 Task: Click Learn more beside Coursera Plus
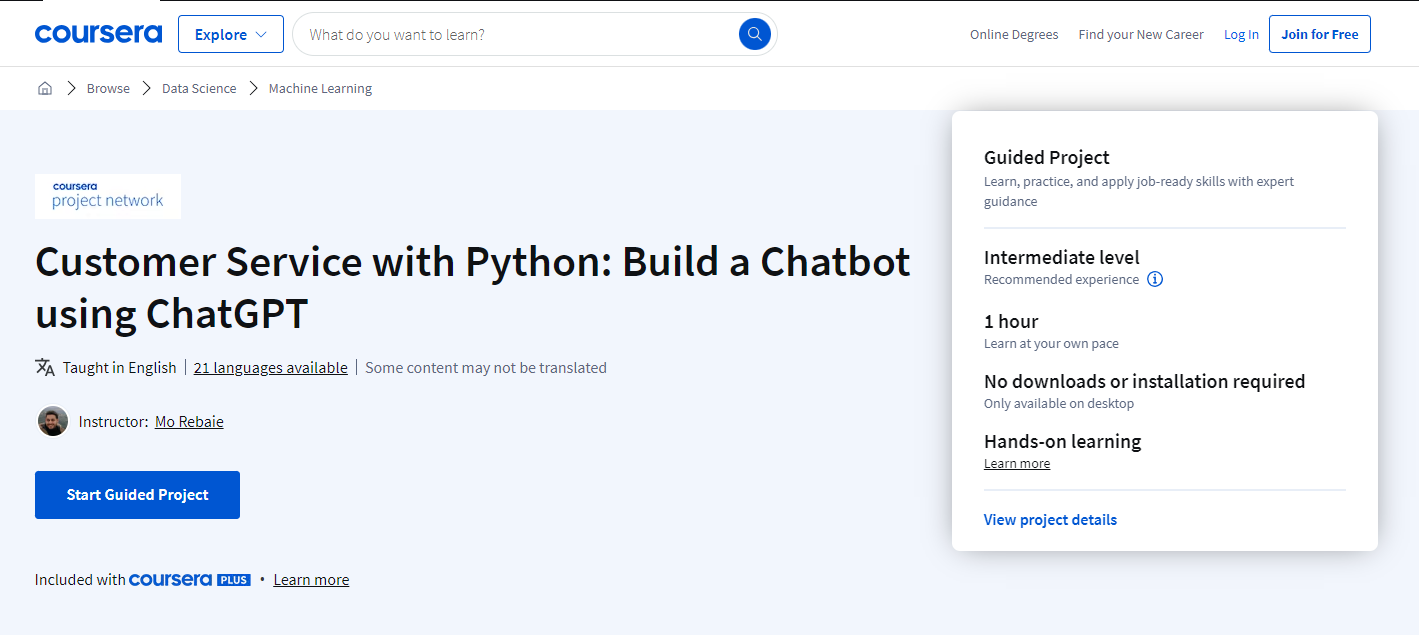(x=311, y=579)
